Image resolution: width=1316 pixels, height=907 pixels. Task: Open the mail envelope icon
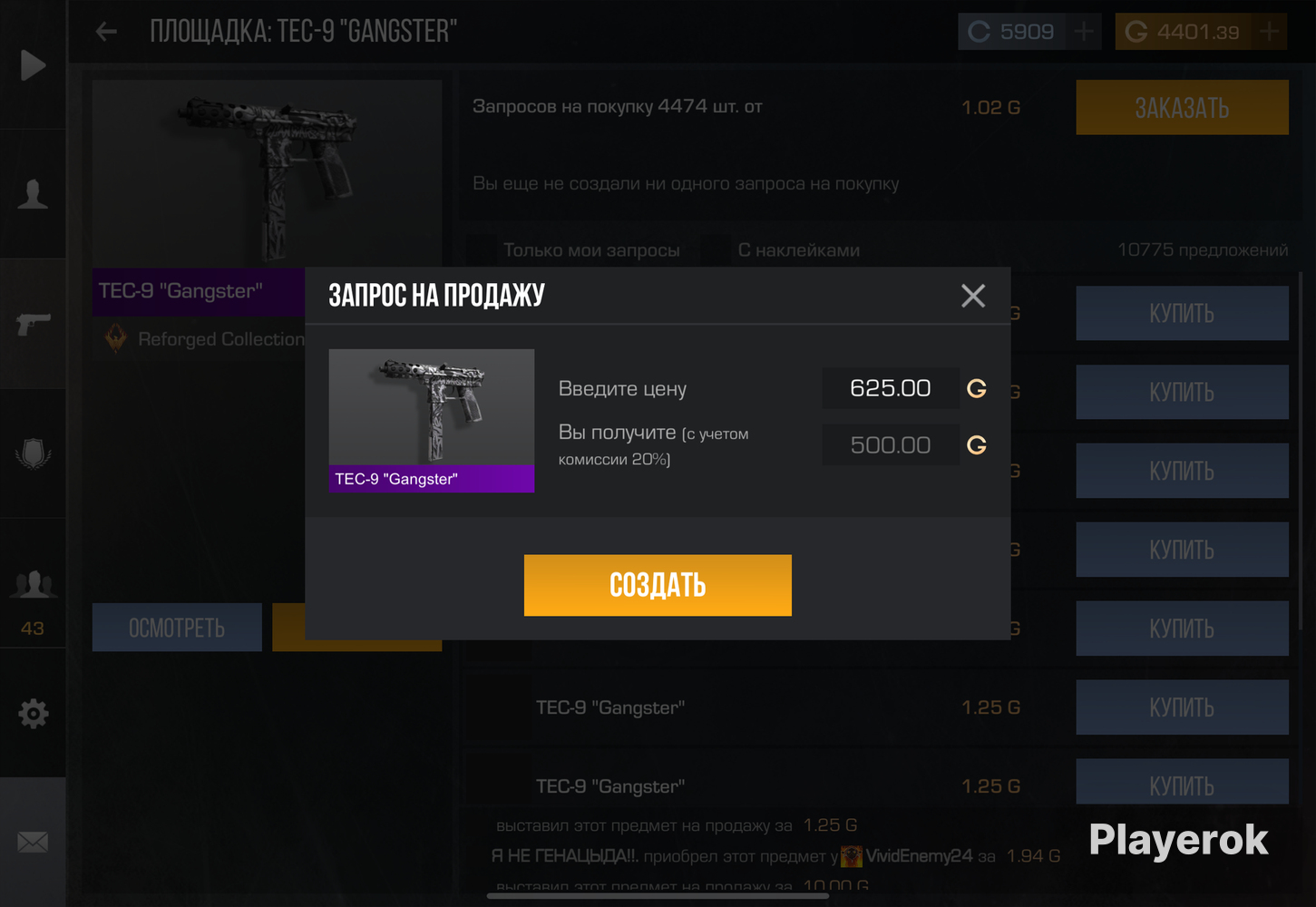(x=33, y=843)
